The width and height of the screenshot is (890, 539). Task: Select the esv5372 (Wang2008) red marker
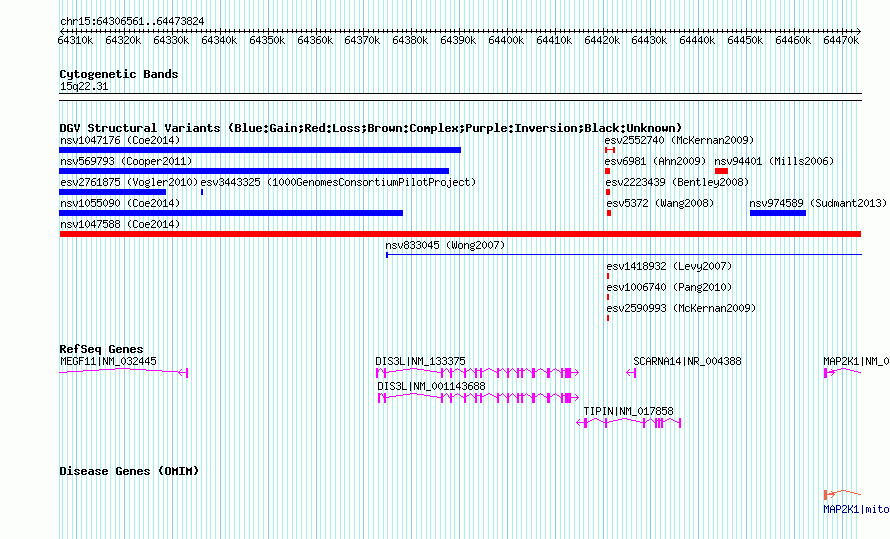point(609,213)
